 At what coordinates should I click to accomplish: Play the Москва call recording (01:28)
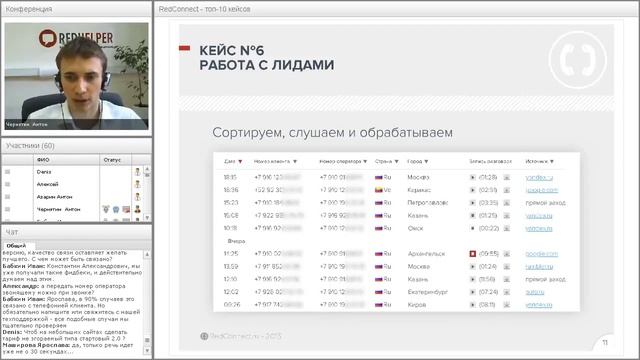point(473,178)
